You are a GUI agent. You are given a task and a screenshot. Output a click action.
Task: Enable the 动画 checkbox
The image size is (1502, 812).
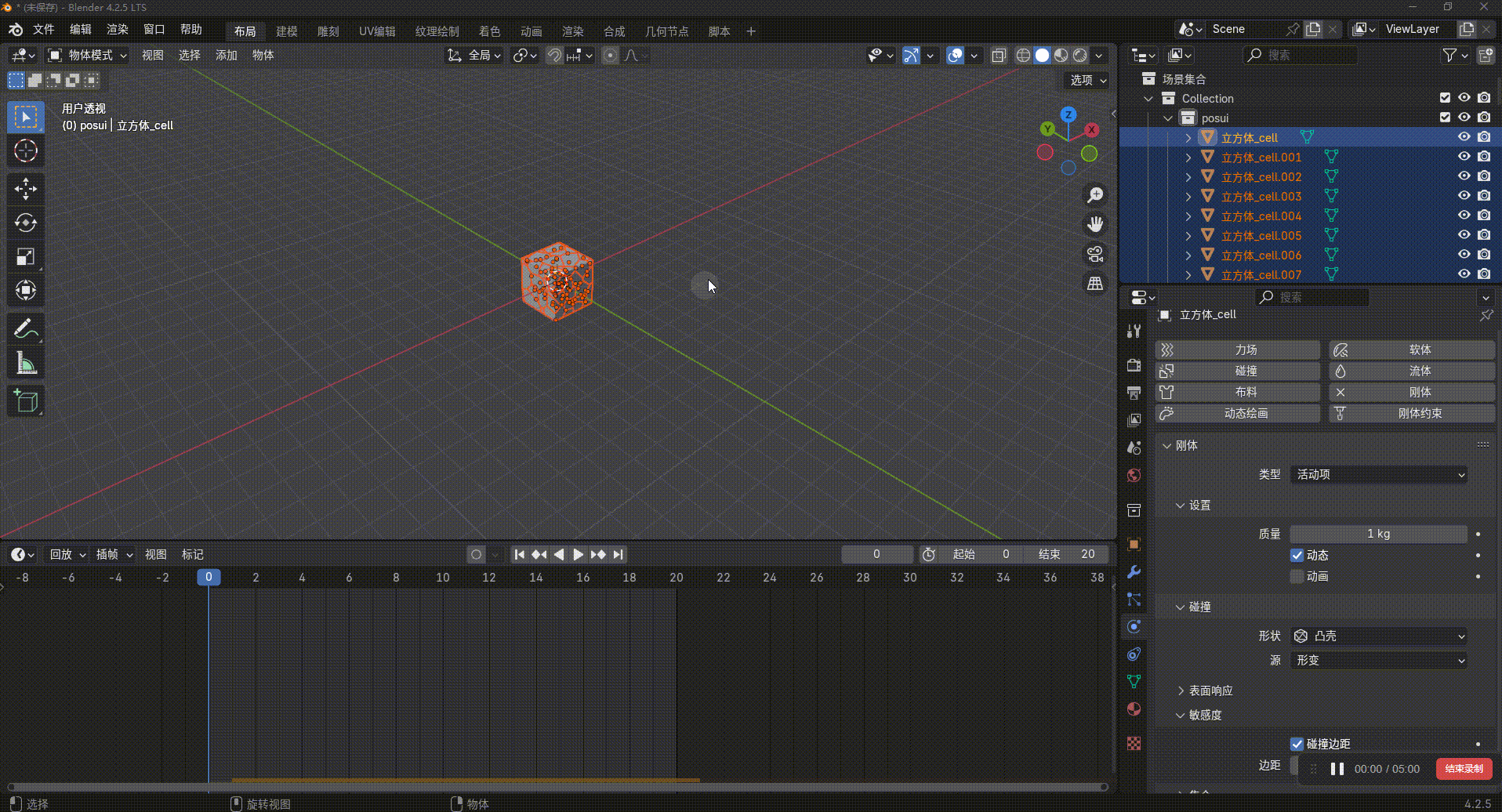tap(1297, 576)
